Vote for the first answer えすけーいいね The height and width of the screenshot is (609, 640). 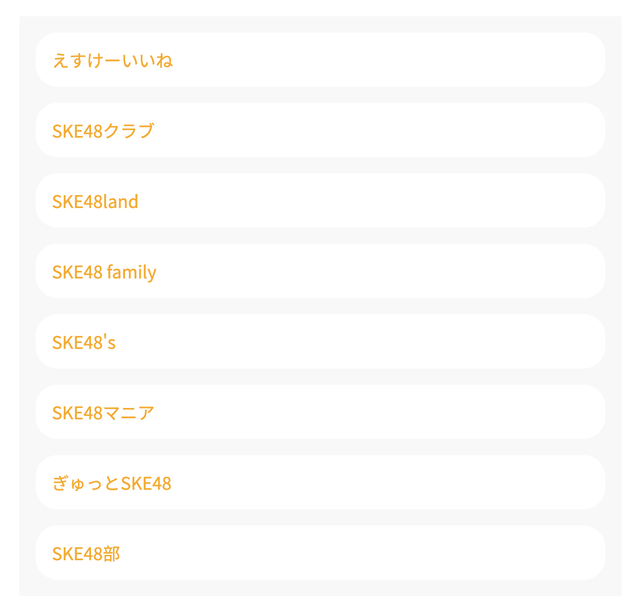320,60
